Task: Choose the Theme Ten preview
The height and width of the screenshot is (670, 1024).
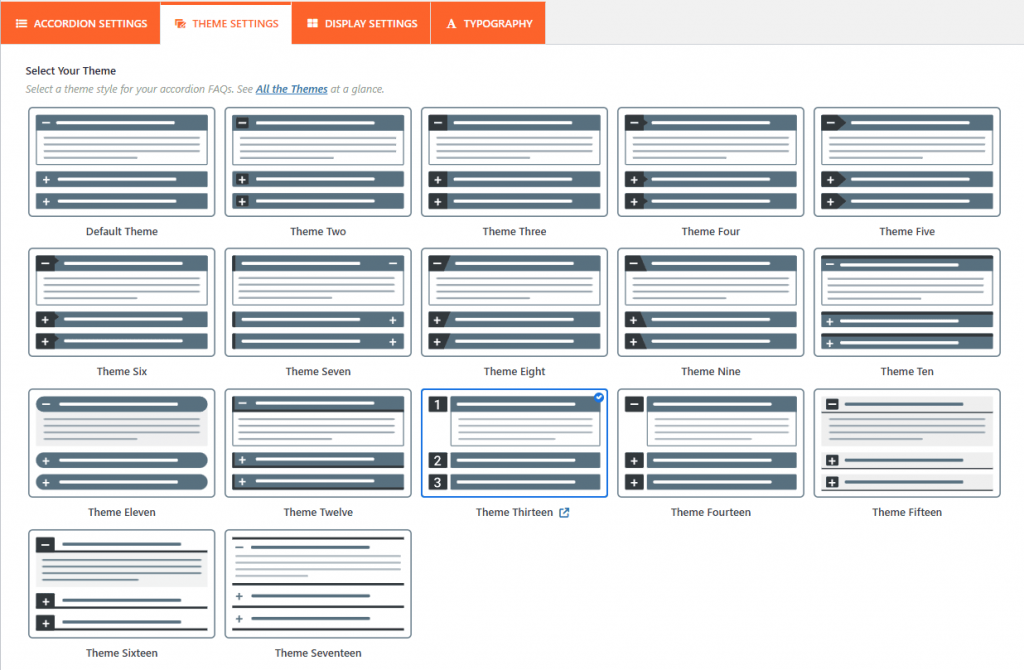Action: pyautogui.click(x=907, y=302)
